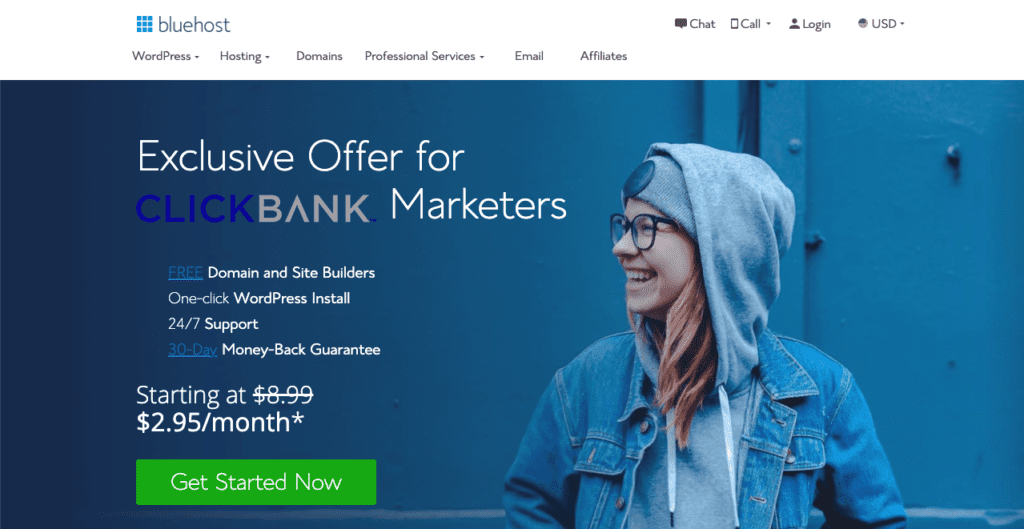Click the bluehost wordmark text
The image size is (1024, 529).
coord(195,25)
